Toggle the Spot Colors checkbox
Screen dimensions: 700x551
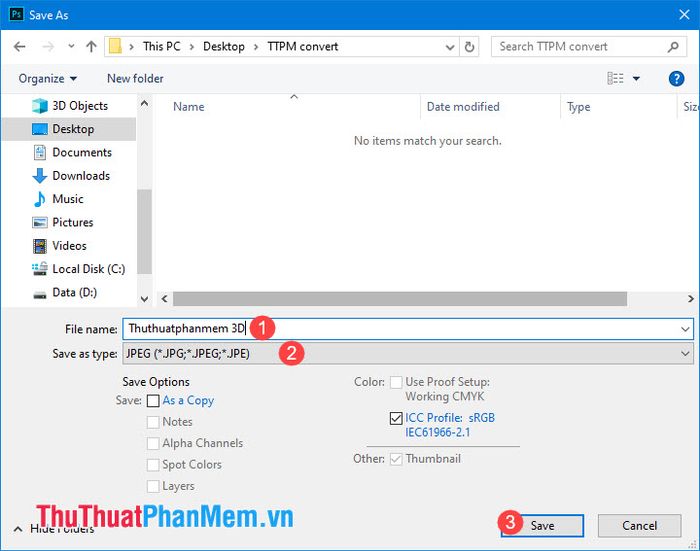[x=153, y=465]
